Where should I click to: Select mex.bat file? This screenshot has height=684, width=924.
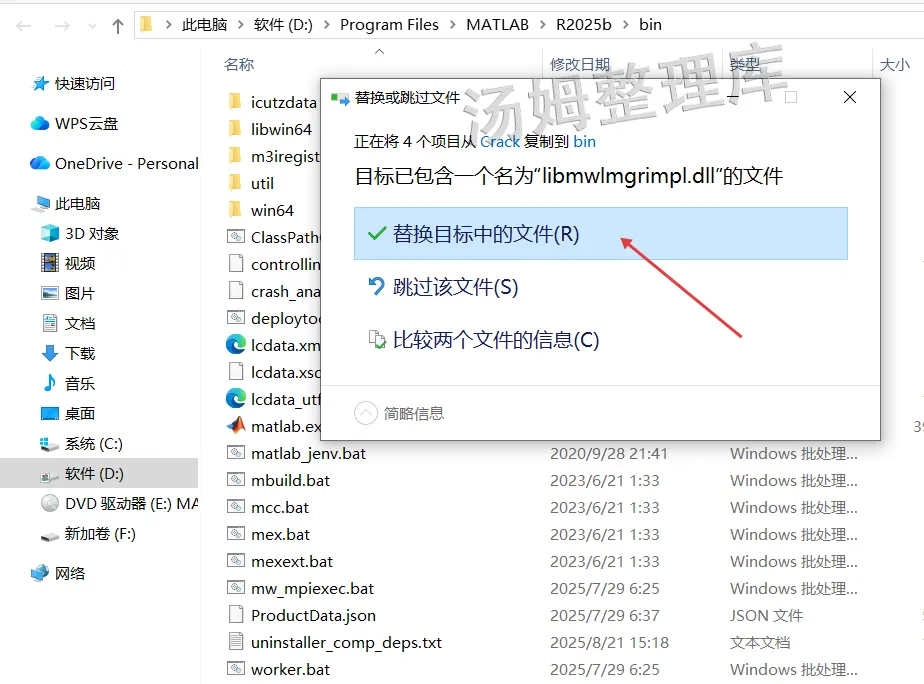[280, 535]
